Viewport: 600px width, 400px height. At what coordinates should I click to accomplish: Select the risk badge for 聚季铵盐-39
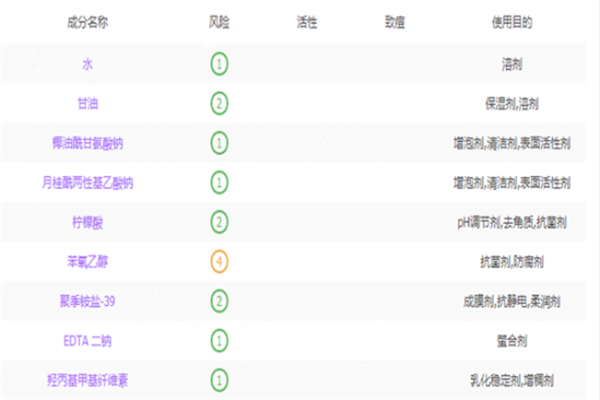pyautogui.click(x=219, y=300)
